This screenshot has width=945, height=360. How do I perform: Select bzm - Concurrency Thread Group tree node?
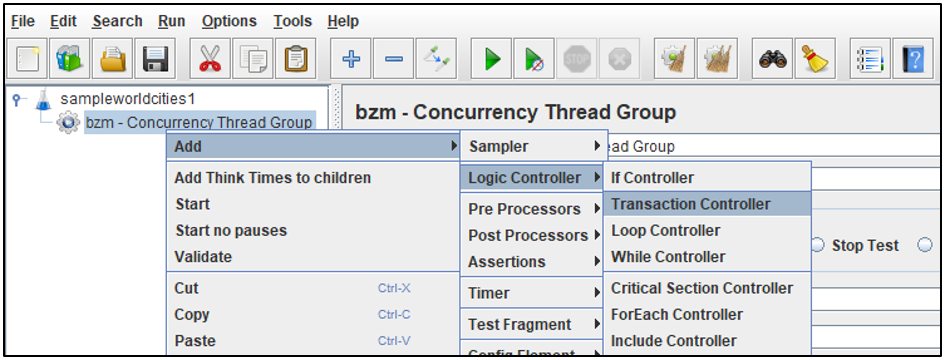(199, 122)
